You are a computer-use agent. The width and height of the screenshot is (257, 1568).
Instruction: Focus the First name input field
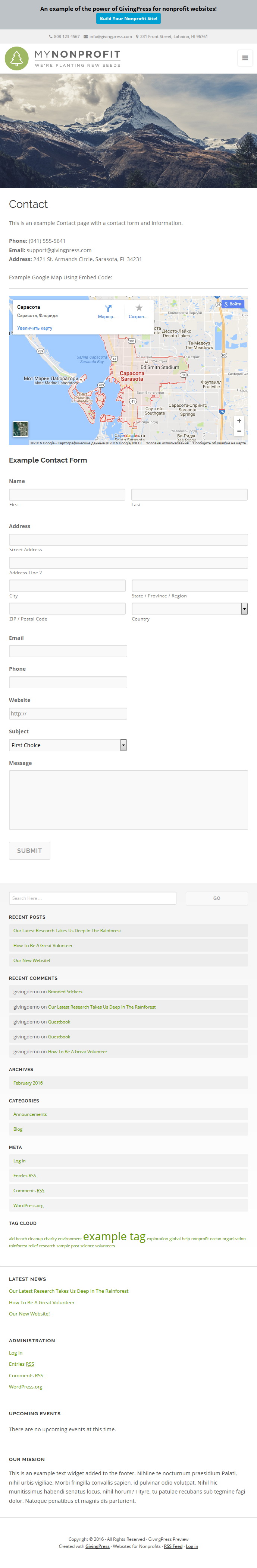pos(67,494)
